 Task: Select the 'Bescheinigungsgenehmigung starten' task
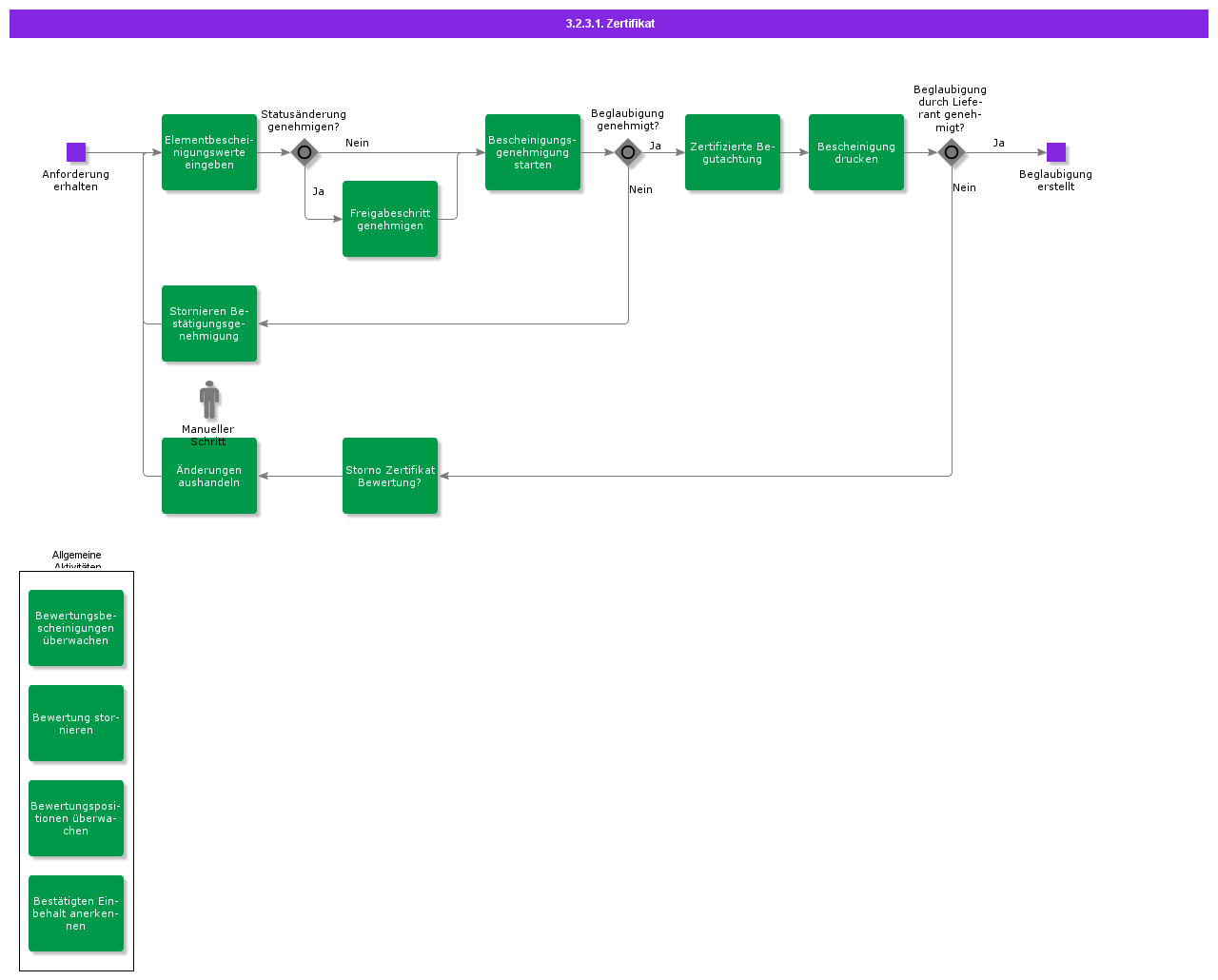pyautogui.click(x=533, y=152)
